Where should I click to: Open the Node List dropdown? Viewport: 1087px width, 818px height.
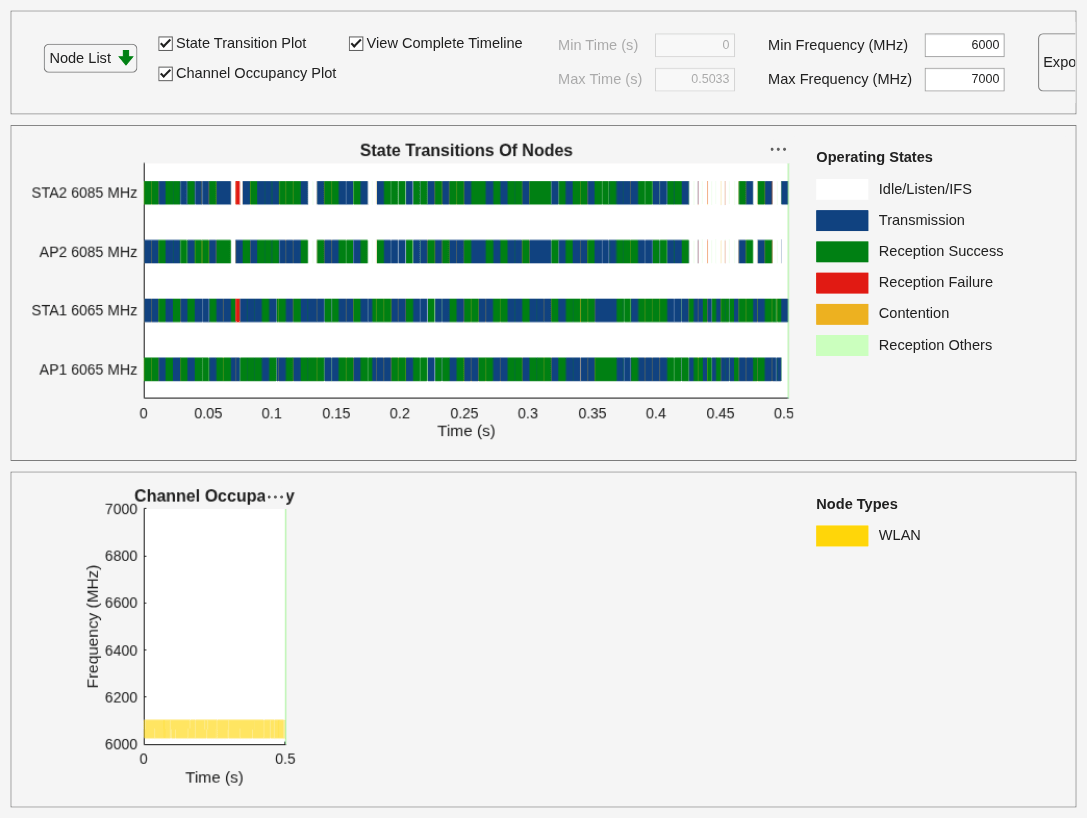pyautogui.click(x=90, y=58)
